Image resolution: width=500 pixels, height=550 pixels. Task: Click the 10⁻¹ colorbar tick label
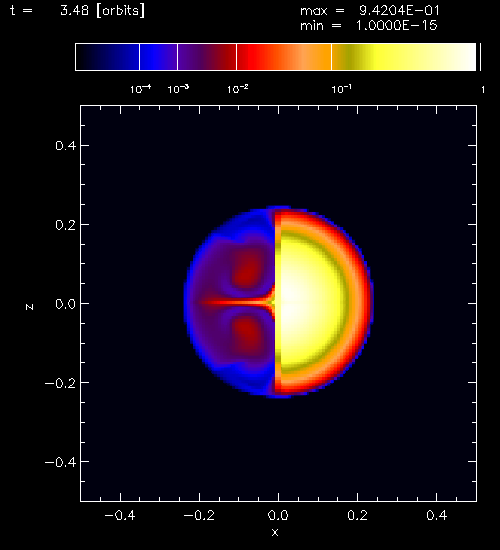pos(341,89)
